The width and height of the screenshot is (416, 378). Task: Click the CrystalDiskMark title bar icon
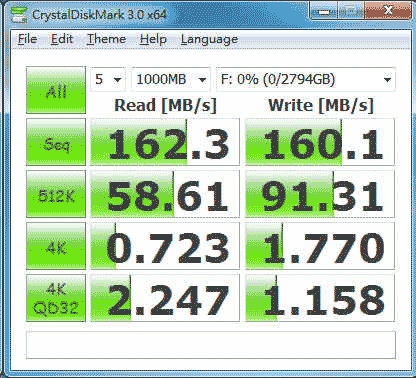click(18, 14)
